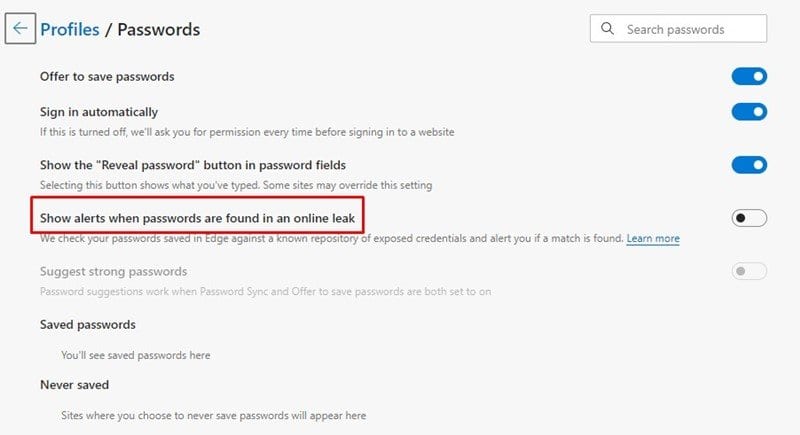Viewport: 800px width, 435px height.
Task: Open the Profiles breadcrumb link
Action: tap(70, 29)
